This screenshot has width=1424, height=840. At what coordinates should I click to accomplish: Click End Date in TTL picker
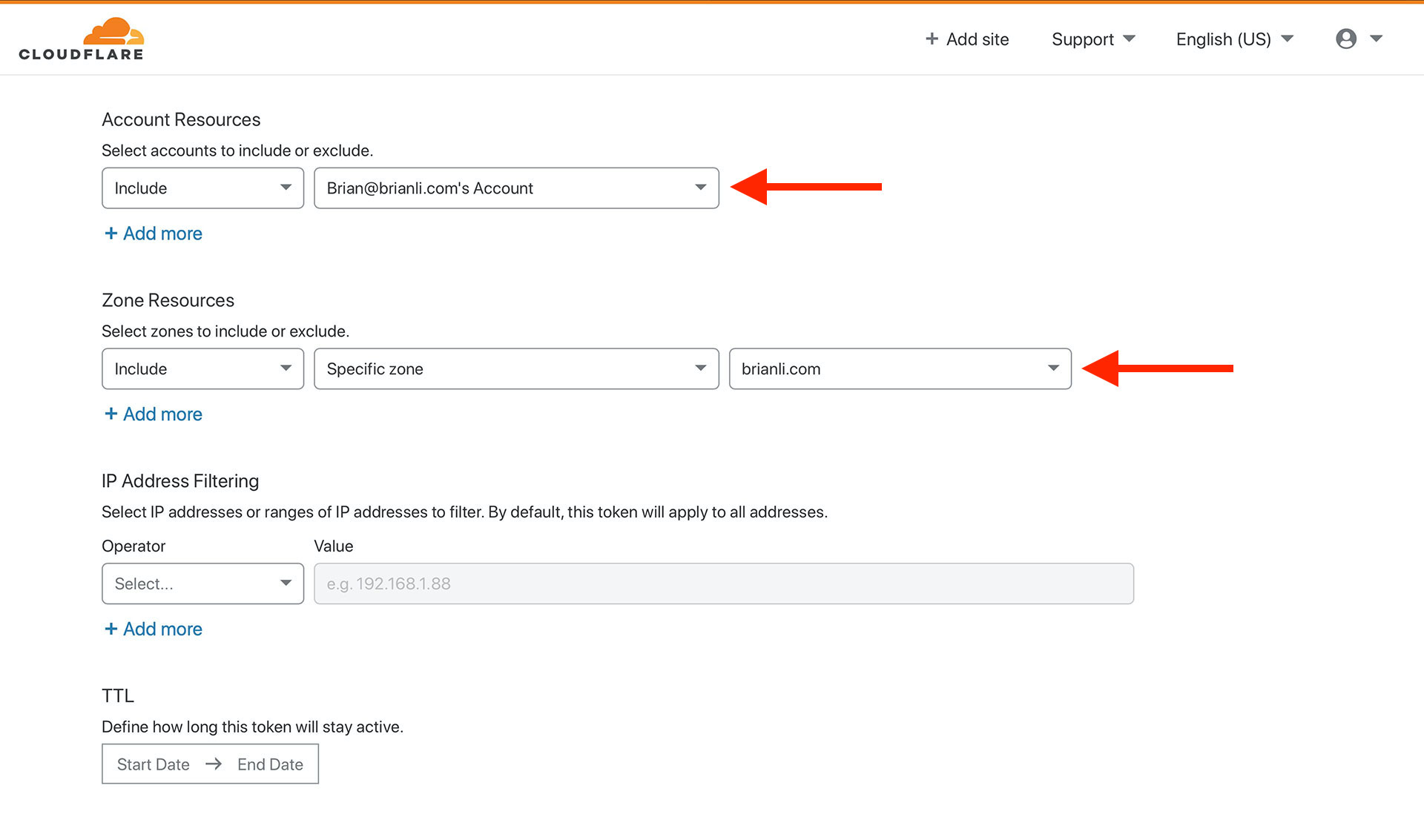[x=270, y=764]
